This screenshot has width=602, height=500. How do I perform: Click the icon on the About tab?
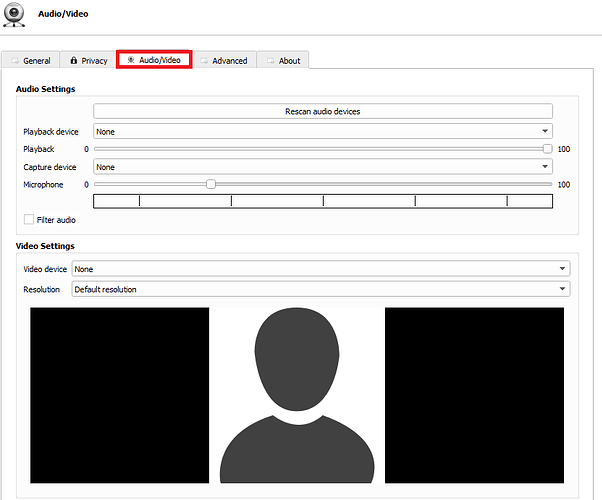(x=271, y=61)
